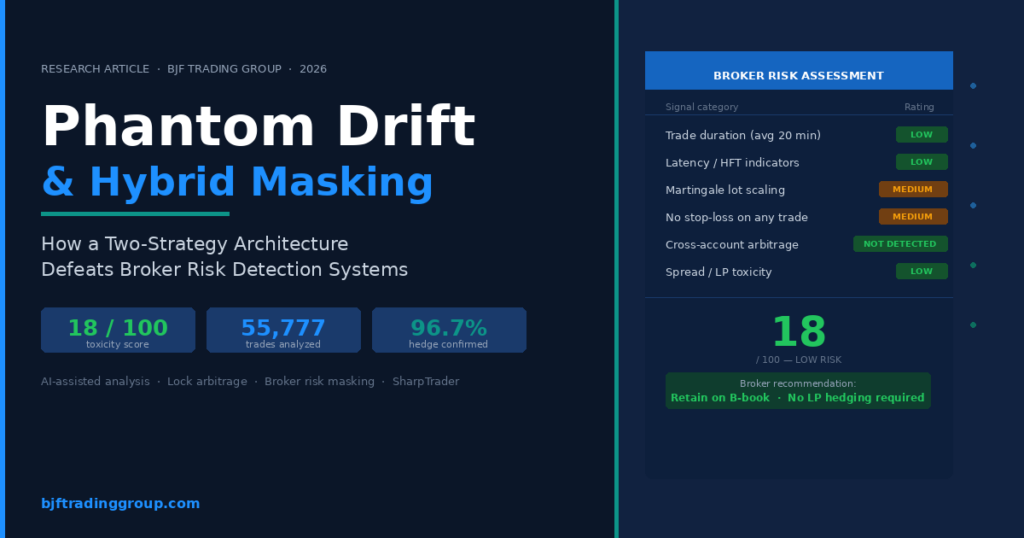The image size is (1024, 538).
Task: Click the LOW badge for Trade duration
Action: point(921,135)
